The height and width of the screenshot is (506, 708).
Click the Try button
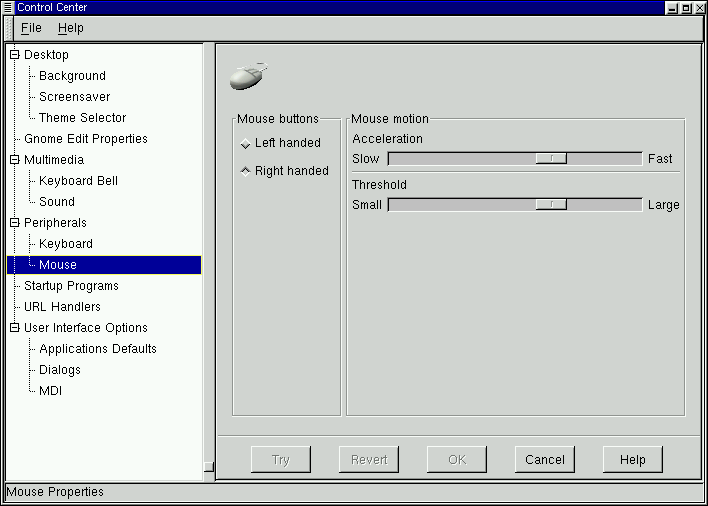coord(281,460)
